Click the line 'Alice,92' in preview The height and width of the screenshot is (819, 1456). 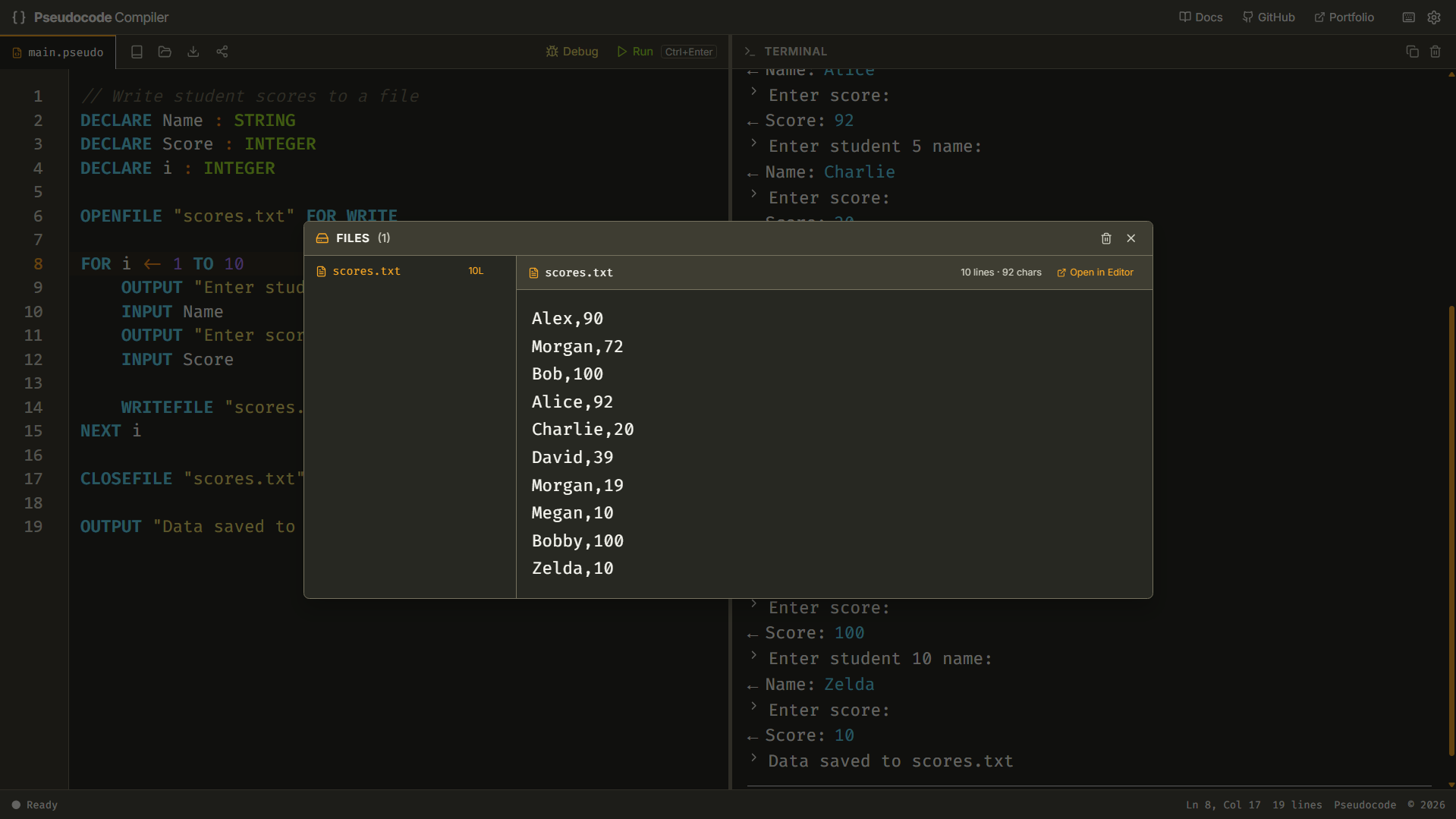pyautogui.click(x=573, y=402)
